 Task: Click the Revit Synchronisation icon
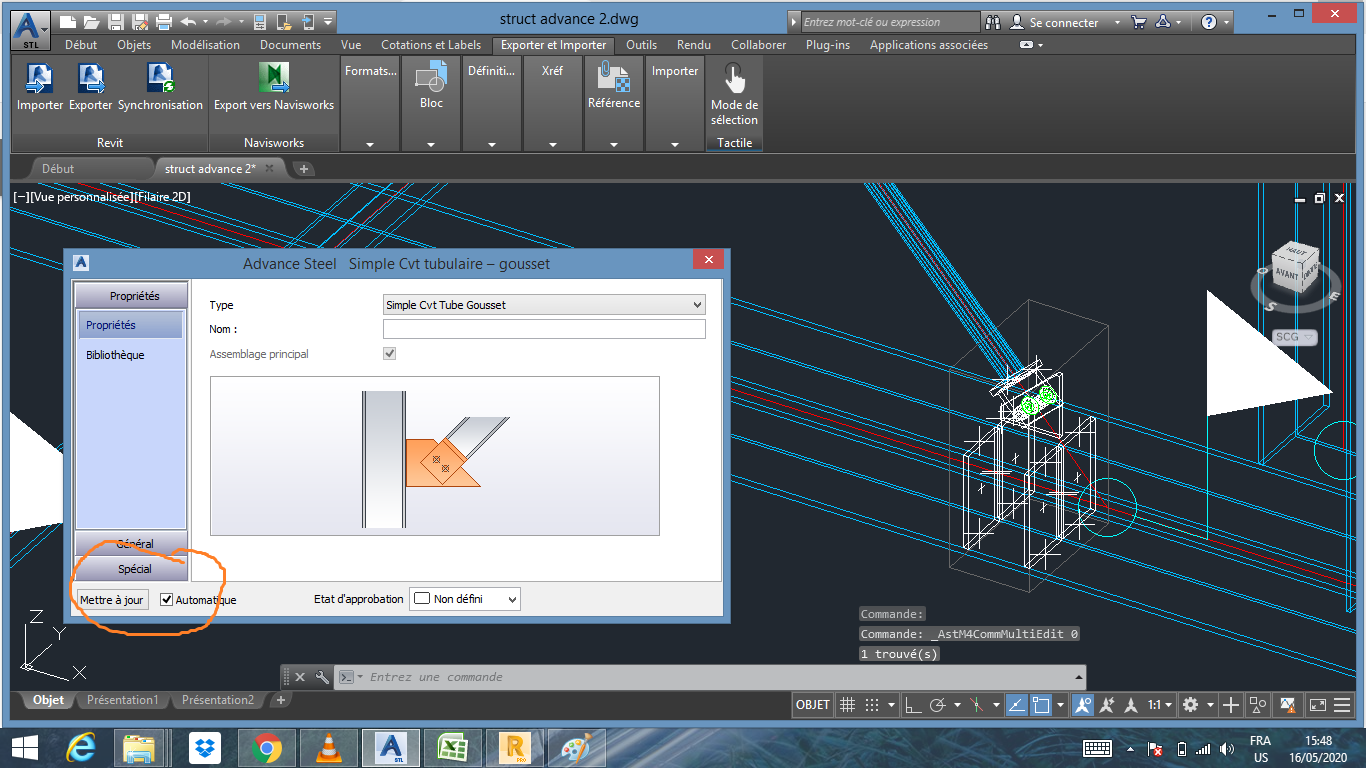point(160,79)
